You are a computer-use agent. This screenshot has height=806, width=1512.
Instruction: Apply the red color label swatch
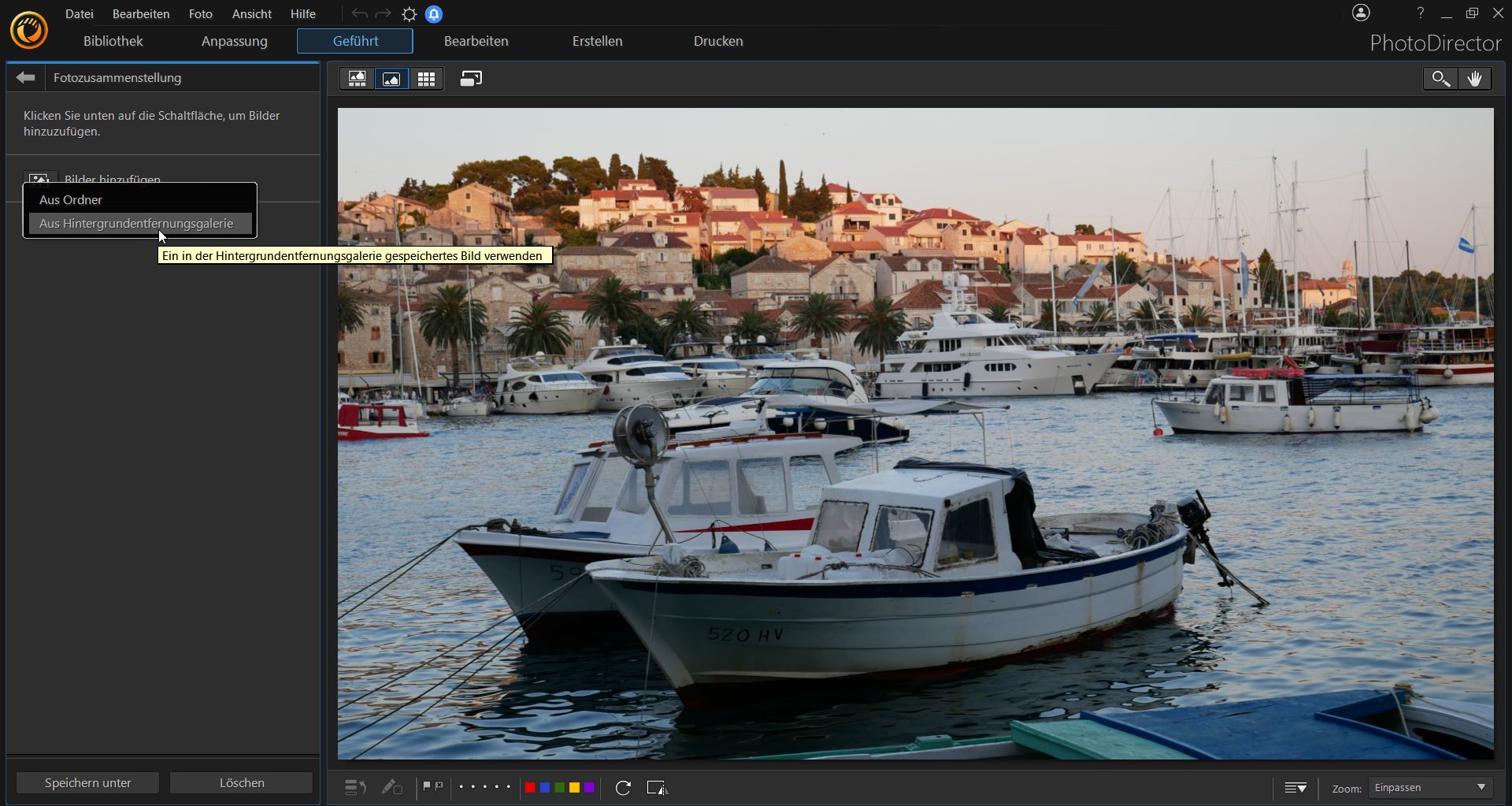(x=530, y=788)
